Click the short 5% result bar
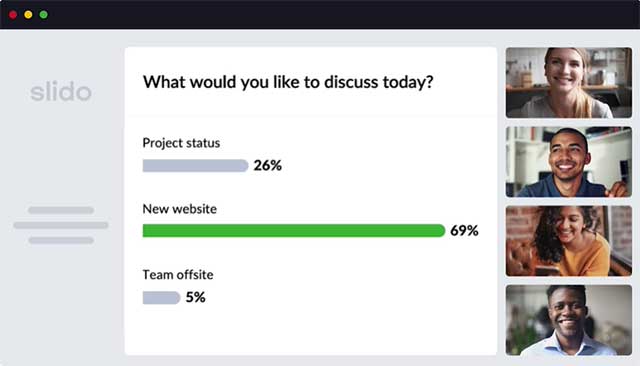The image size is (640, 366). point(161,297)
